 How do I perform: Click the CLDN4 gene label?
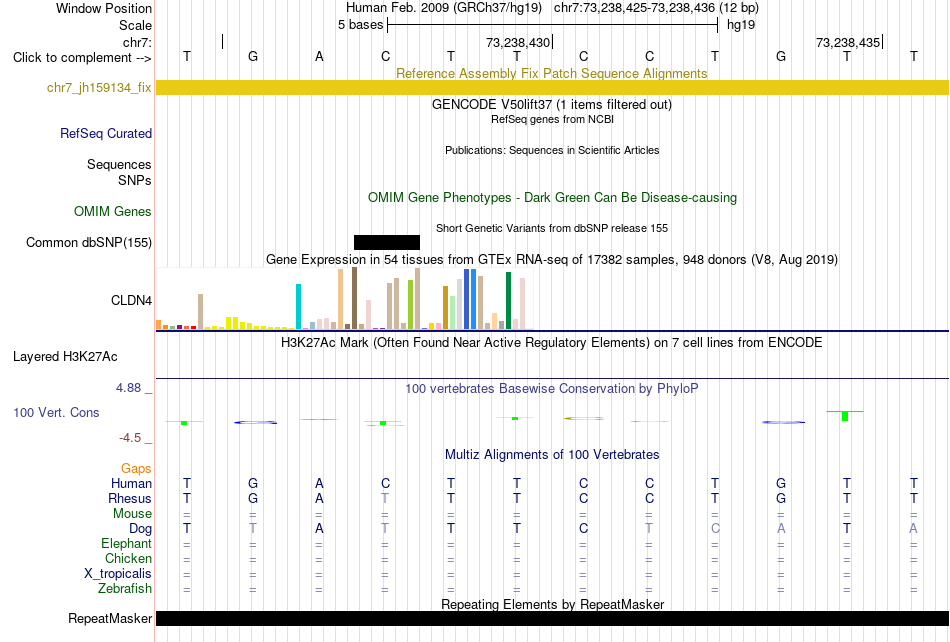pyautogui.click(x=131, y=300)
